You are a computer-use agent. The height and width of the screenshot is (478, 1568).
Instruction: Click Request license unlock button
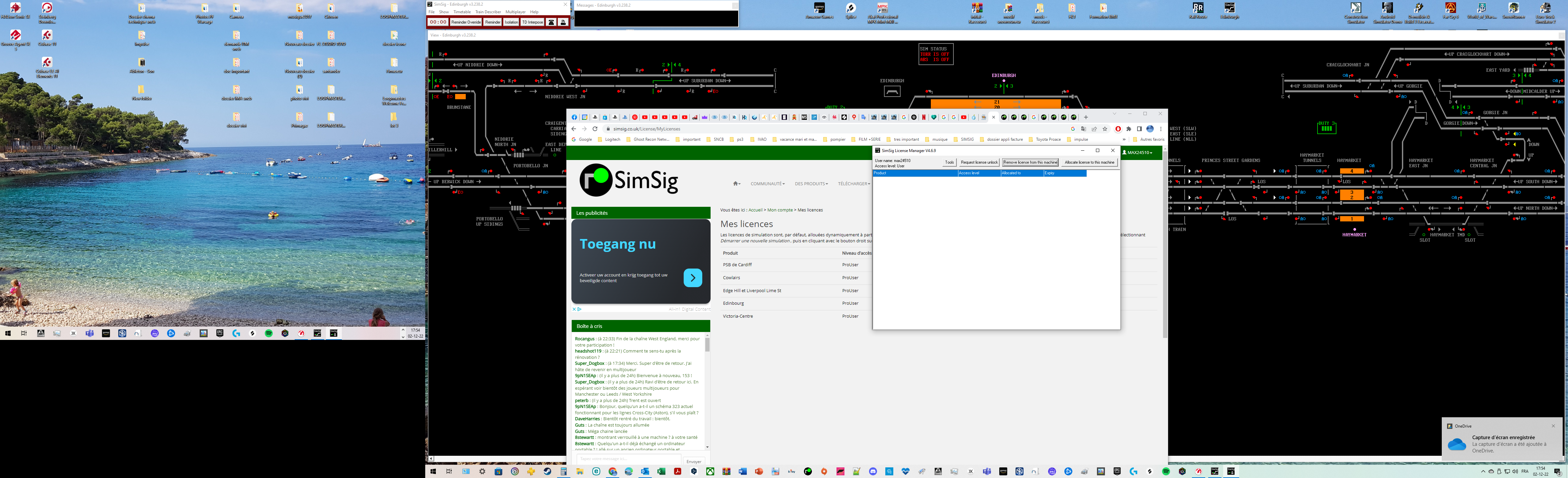coord(979,162)
